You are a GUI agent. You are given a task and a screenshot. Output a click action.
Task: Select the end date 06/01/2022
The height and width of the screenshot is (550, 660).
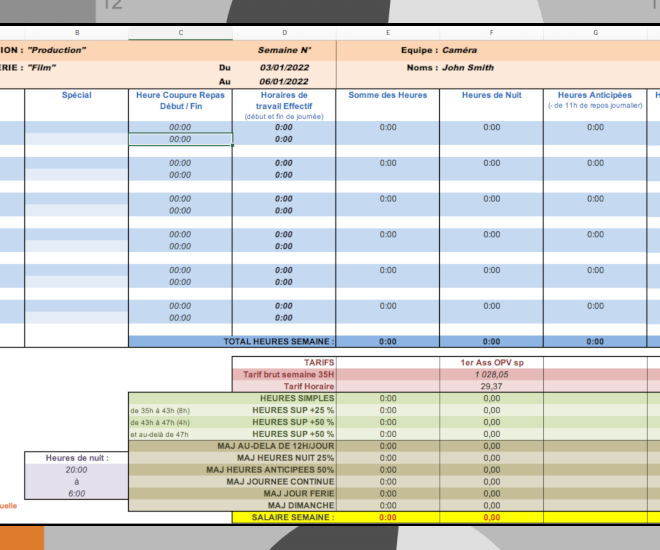click(x=284, y=82)
